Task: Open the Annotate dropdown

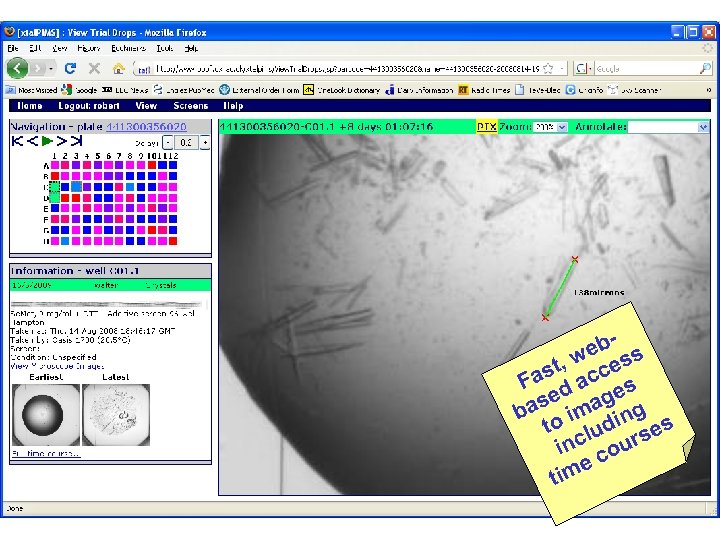Action: point(668,127)
